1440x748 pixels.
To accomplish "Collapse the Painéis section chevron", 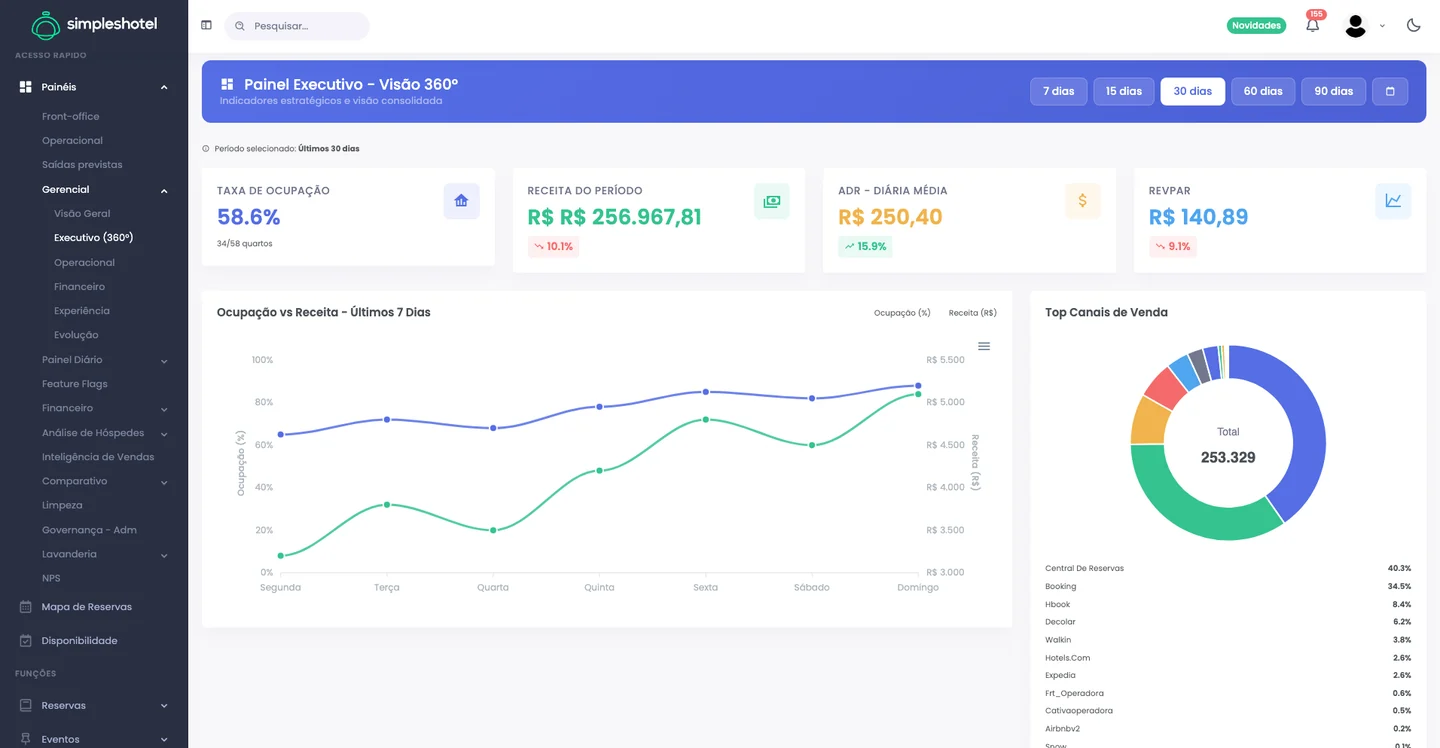I will [x=164, y=88].
